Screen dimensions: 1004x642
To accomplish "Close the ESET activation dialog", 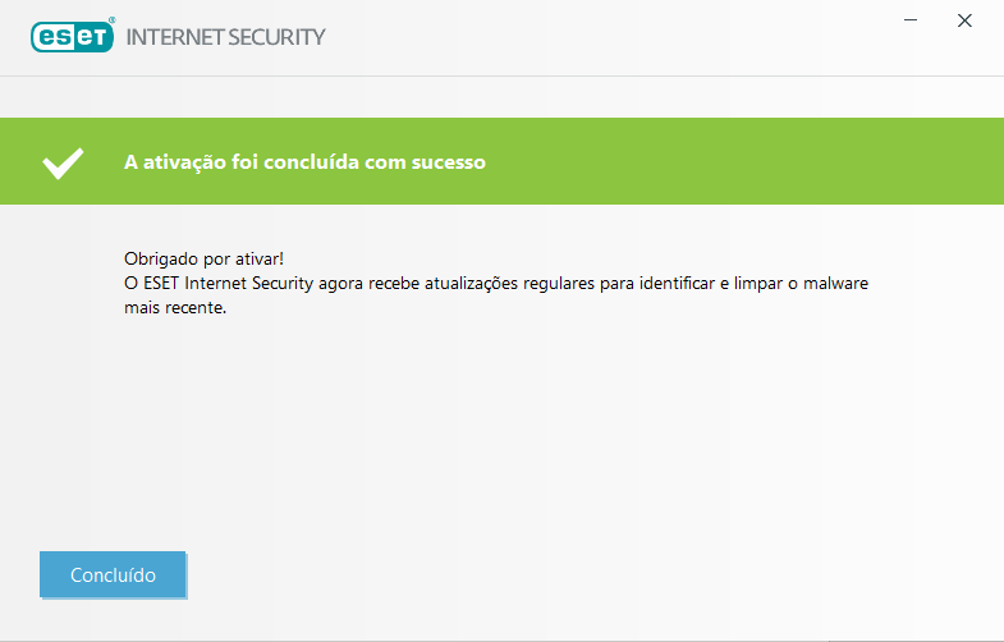I will point(964,21).
